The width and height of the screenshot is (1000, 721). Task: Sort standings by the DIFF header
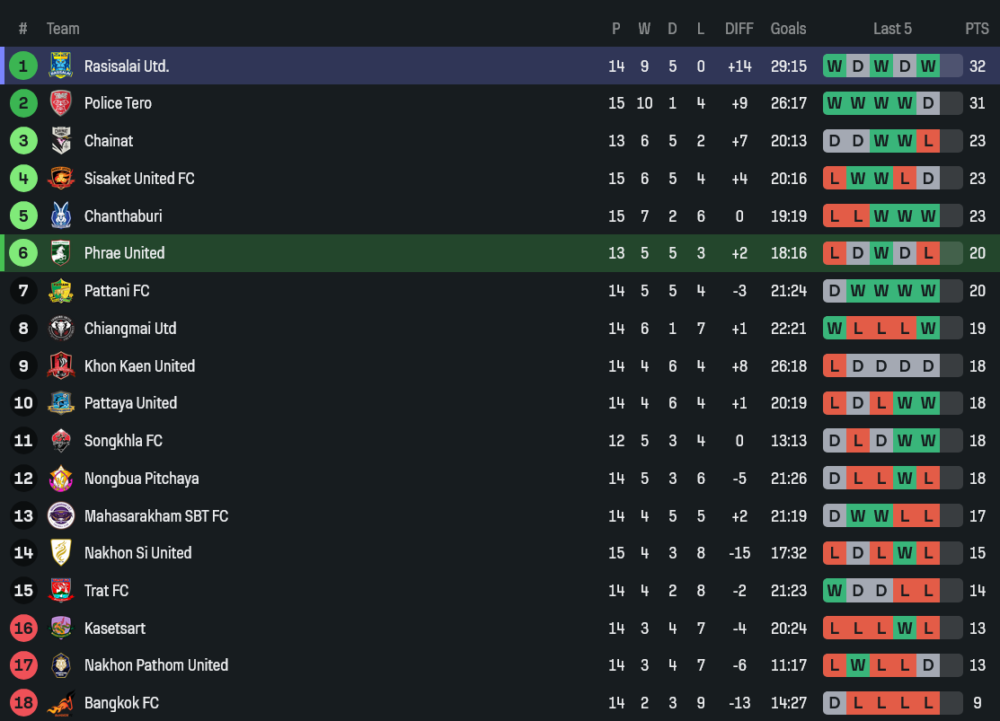(x=739, y=29)
